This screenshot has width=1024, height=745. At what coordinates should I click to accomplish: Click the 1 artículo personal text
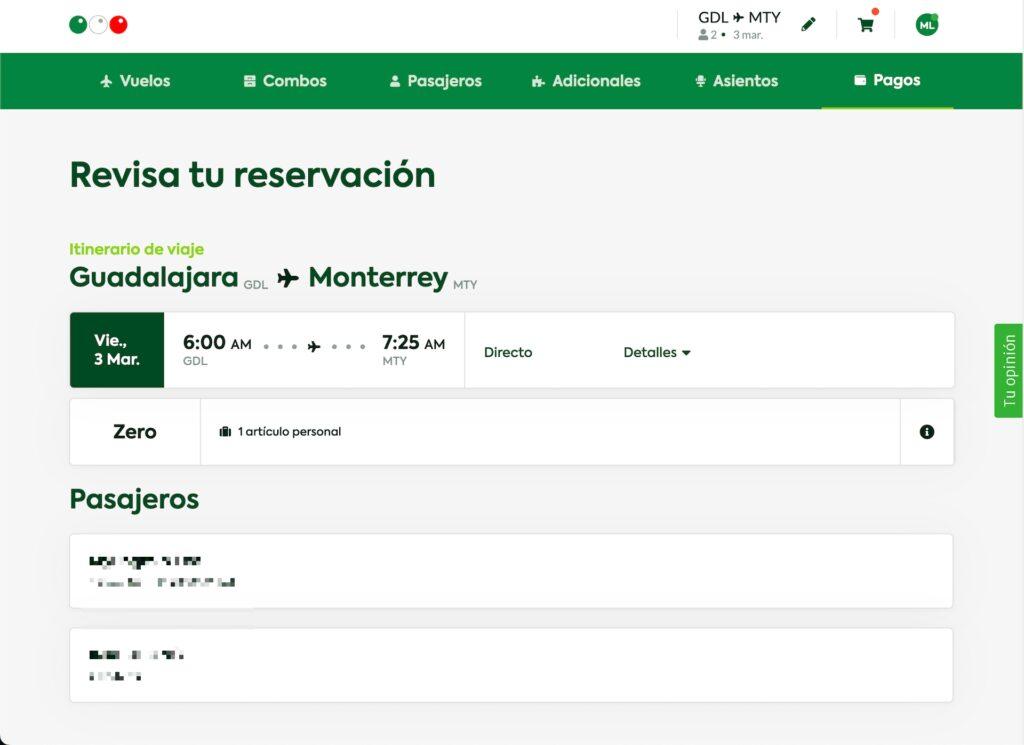(x=289, y=432)
